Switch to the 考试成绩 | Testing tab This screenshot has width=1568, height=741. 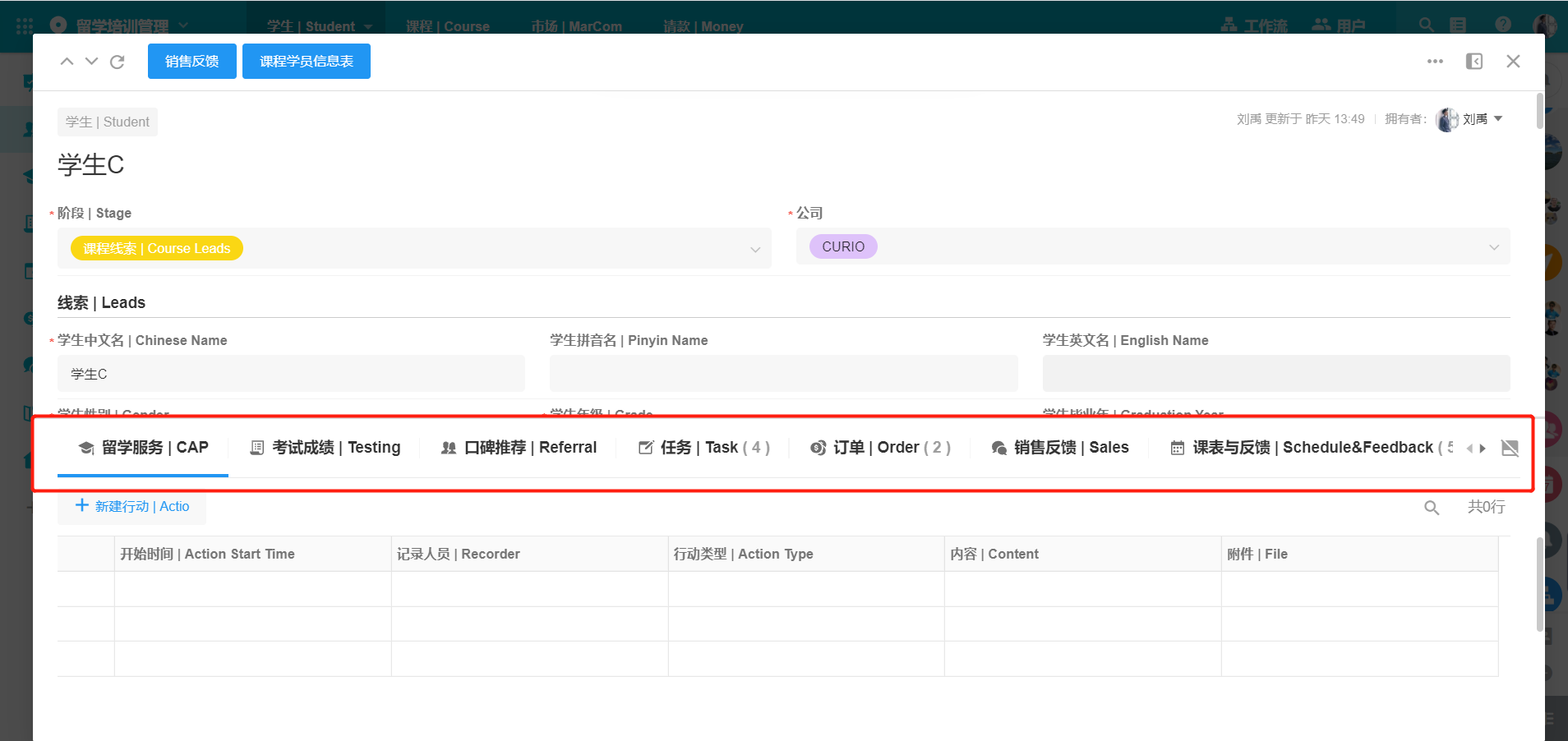(x=325, y=448)
